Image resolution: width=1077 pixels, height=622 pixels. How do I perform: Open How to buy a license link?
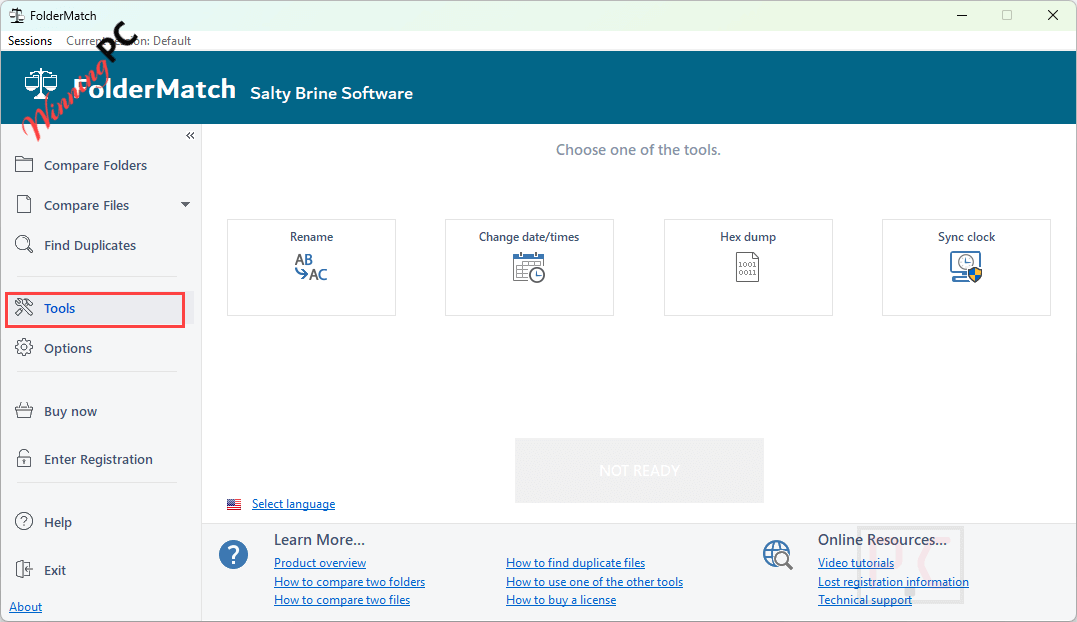(561, 600)
